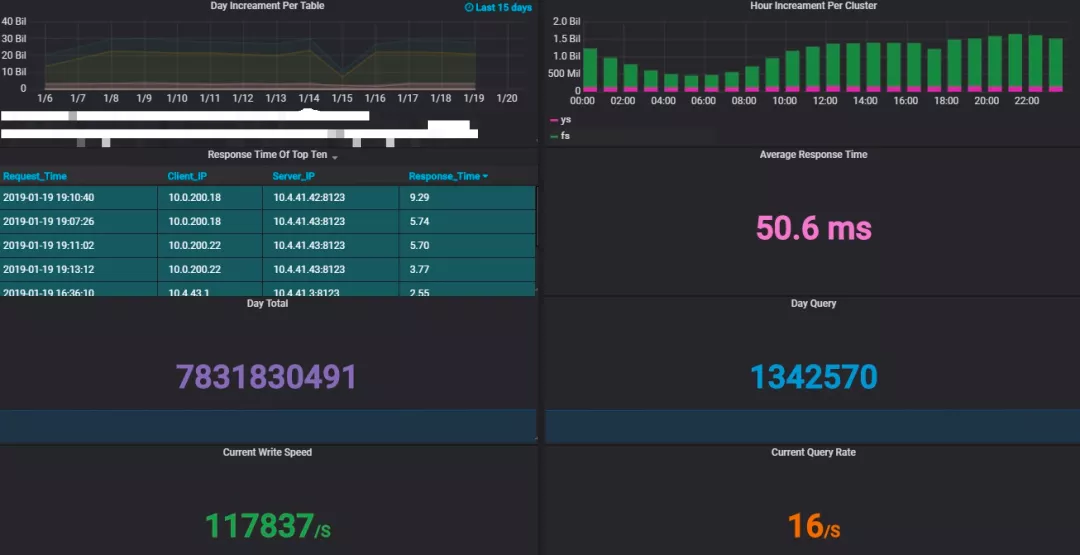1080x555 pixels.
Task: Open the Response Time Of Top Ten panel menu arrow
Action: coord(335,157)
